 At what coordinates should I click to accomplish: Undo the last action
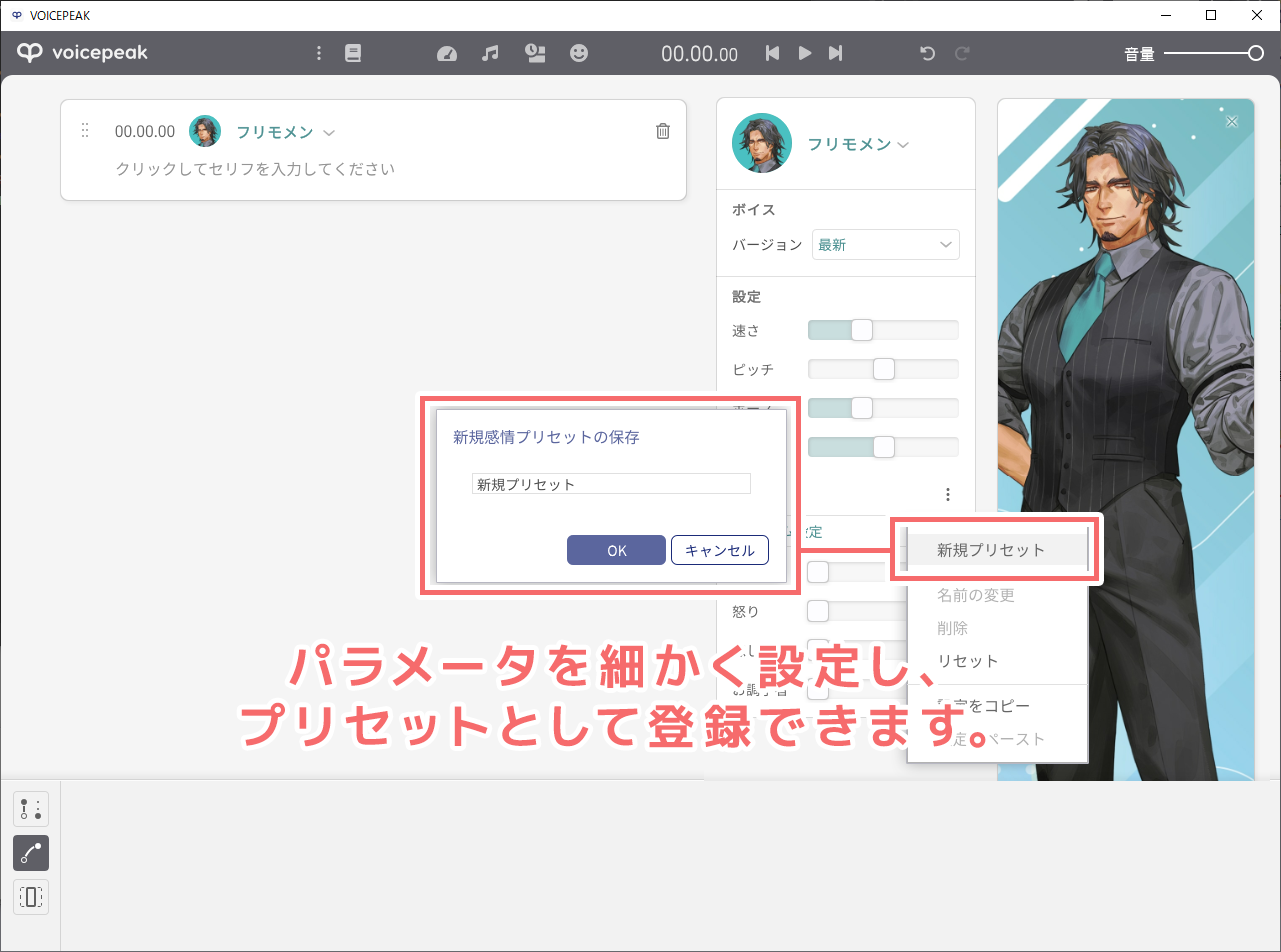[928, 53]
